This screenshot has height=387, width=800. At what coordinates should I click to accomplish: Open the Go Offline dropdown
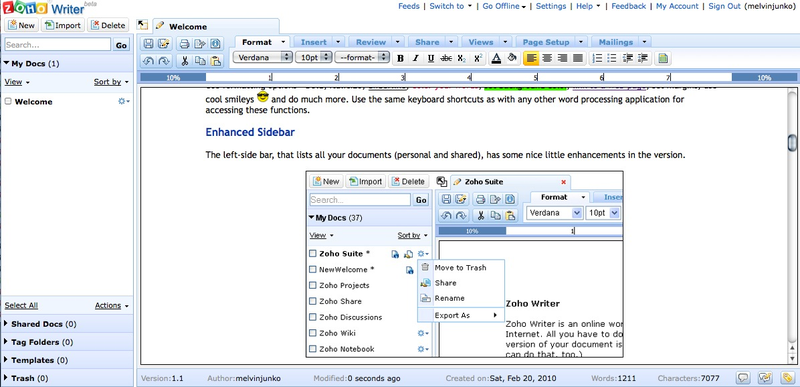(x=504, y=6)
